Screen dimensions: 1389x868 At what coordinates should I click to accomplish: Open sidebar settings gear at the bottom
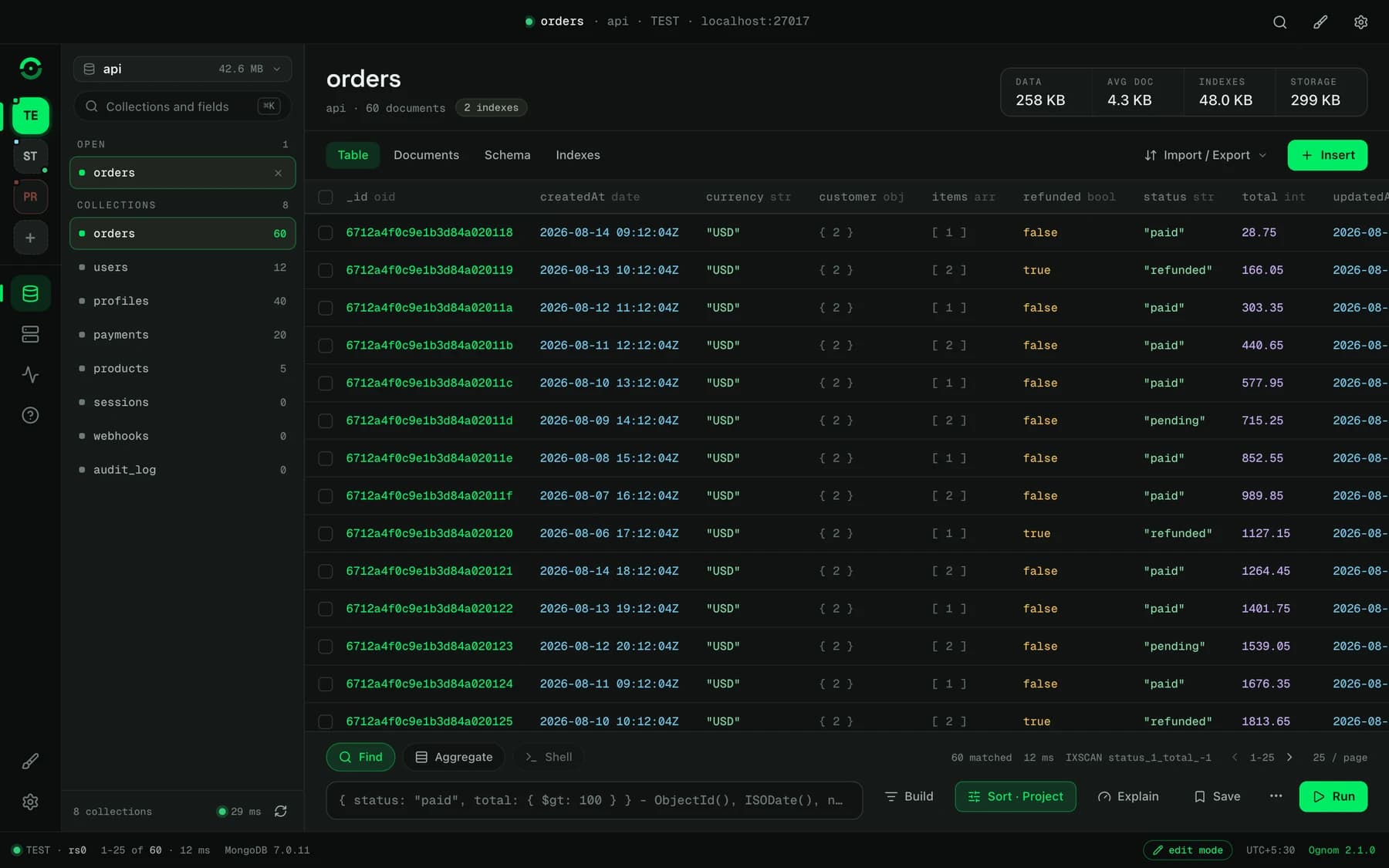[30, 802]
